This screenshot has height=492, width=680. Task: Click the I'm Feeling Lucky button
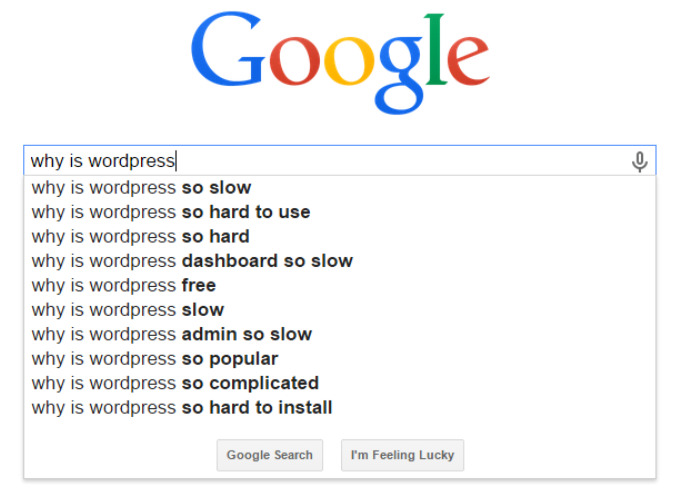(x=402, y=455)
